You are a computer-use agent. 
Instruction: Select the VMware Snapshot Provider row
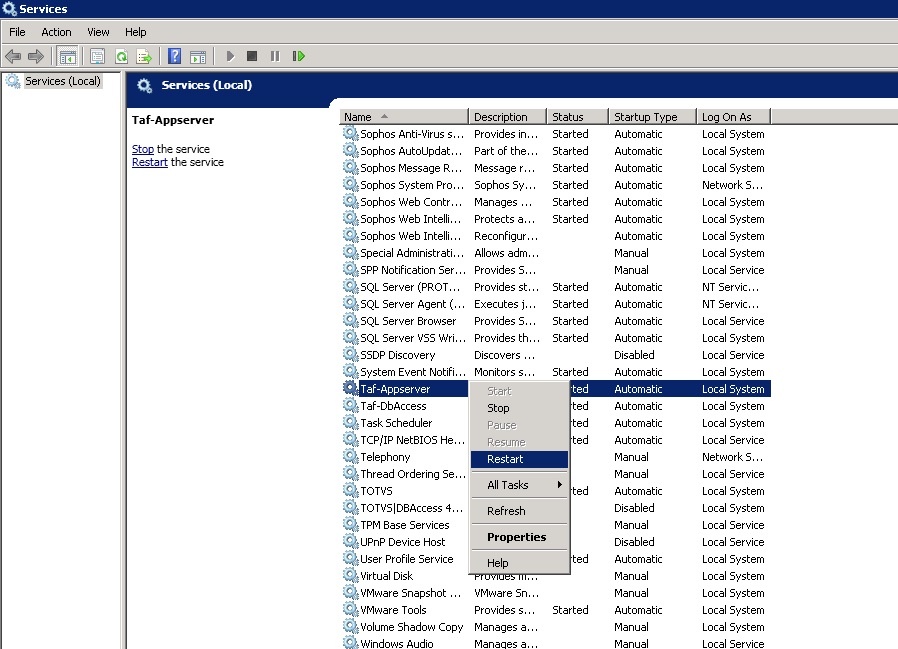(x=556, y=593)
